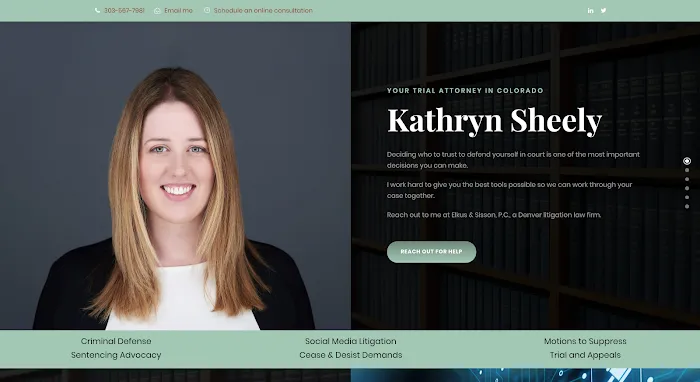Jump to fifth section navigation dot
Viewport: 700px width, 382px height.
tap(687, 197)
